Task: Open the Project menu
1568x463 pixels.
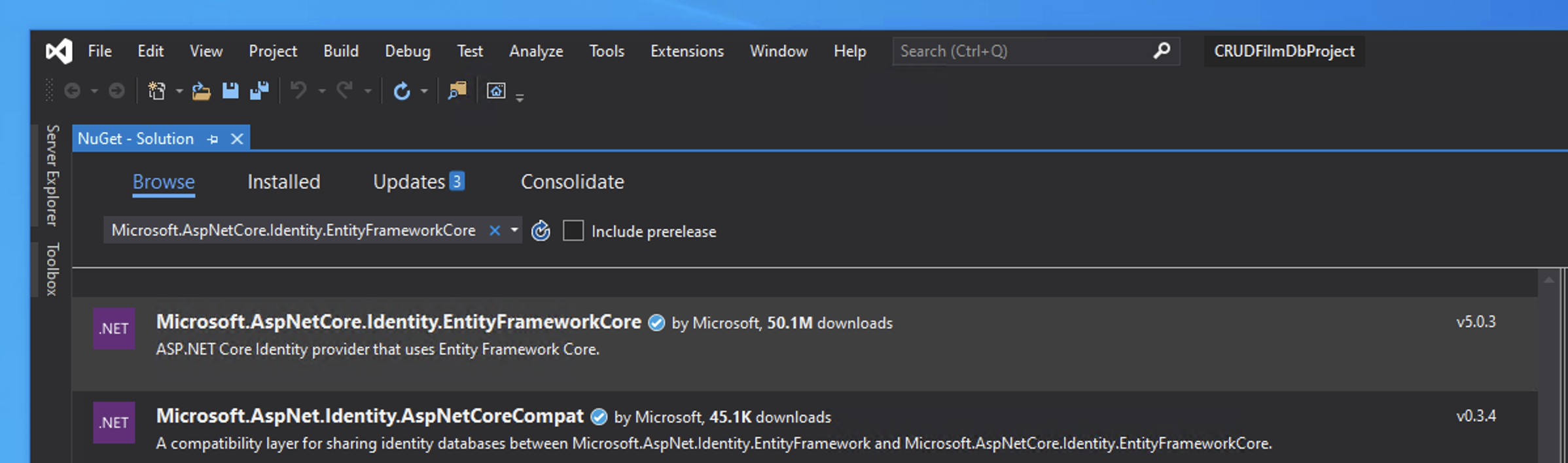Action: [x=273, y=51]
